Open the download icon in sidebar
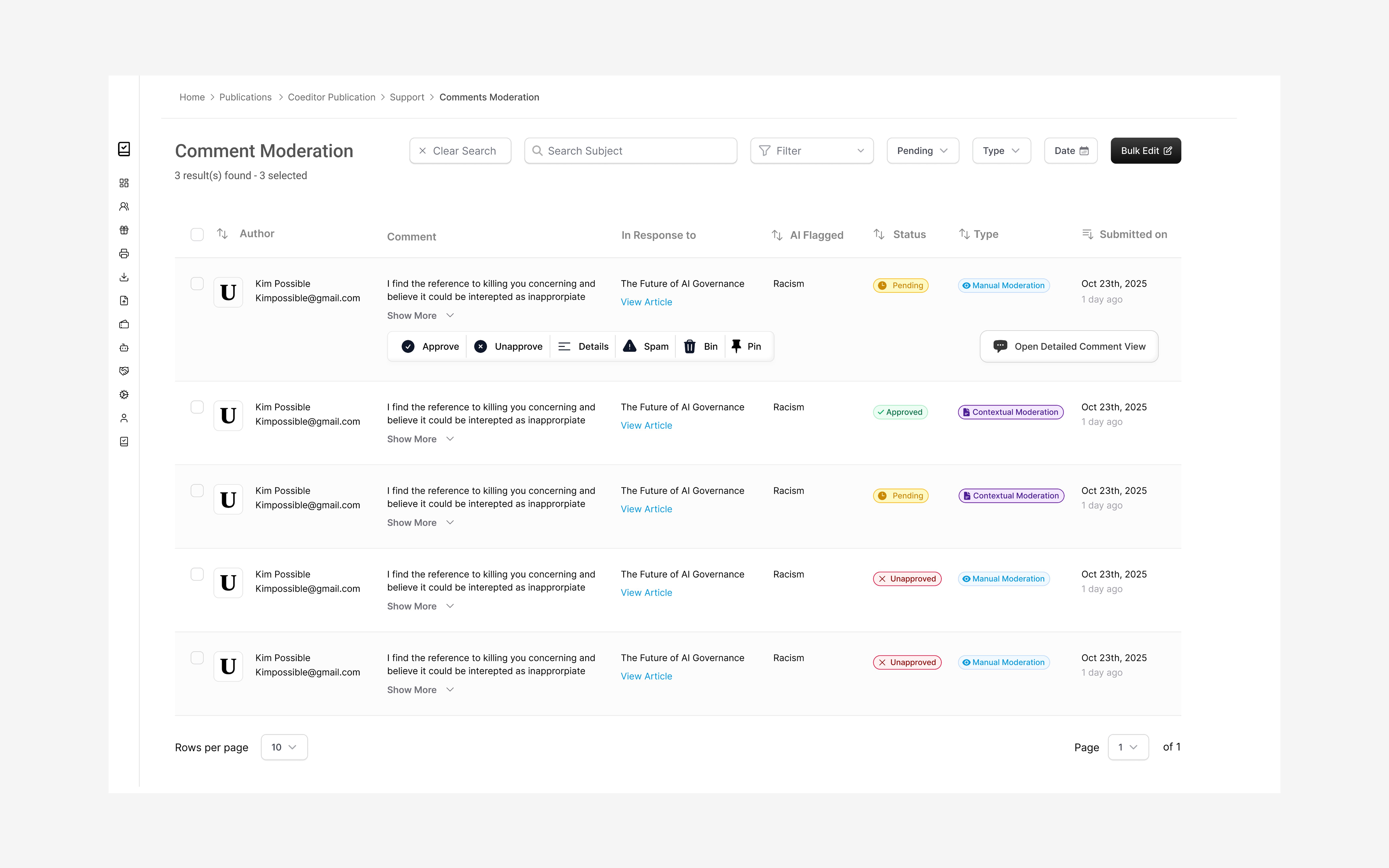Viewport: 1389px width, 868px height. pyautogui.click(x=124, y=277)
